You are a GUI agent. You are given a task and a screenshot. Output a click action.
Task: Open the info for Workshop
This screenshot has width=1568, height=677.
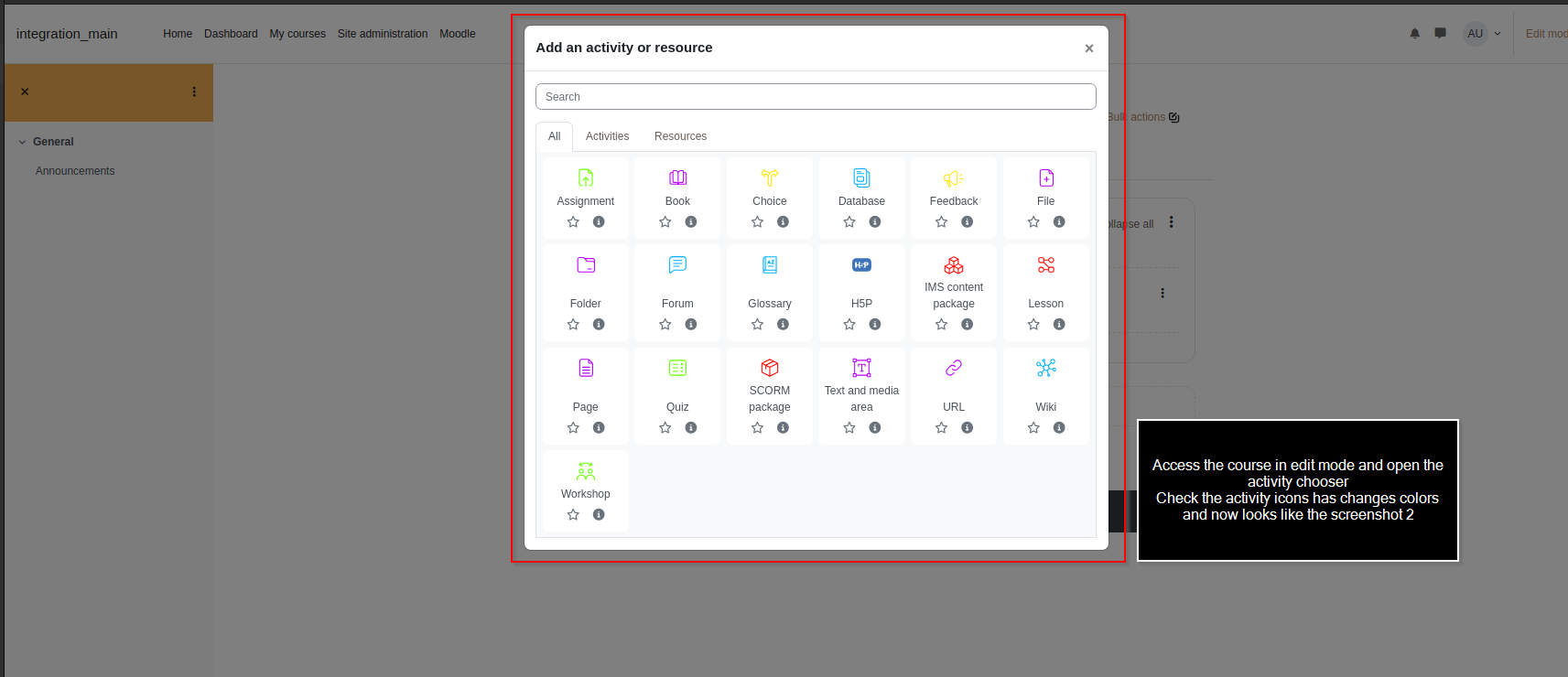(x=599, y=515)
